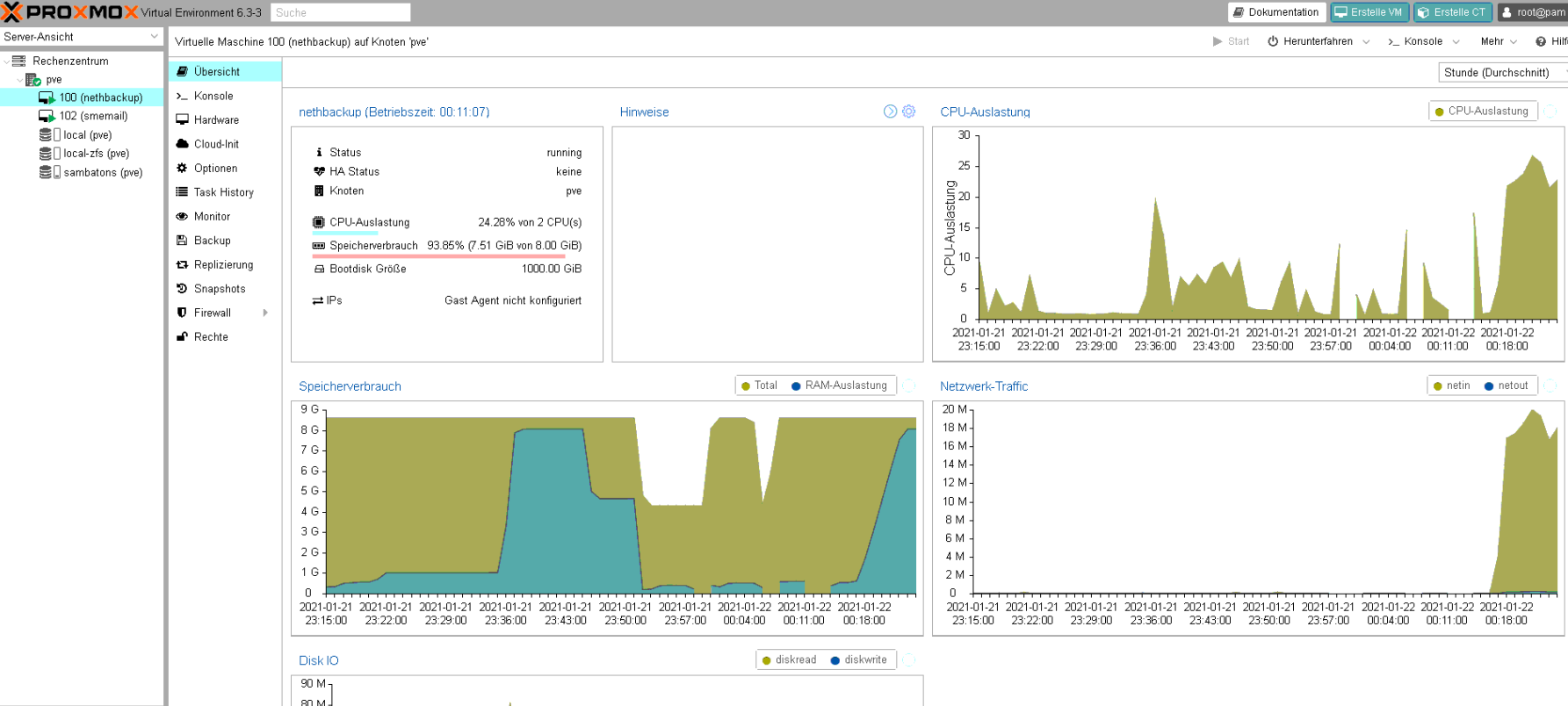Open Konsole toolbar dropdown arrow
This screenshot has width=1568, height=706.
point(1456,41)
